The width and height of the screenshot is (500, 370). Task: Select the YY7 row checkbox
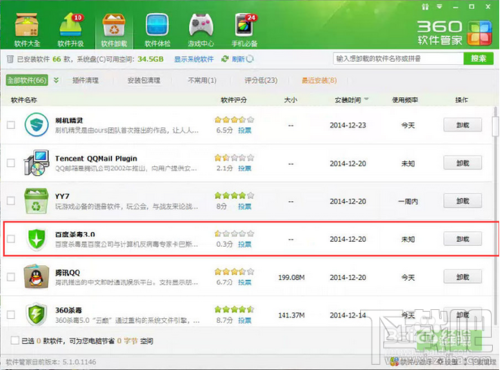tap(11, 201)
